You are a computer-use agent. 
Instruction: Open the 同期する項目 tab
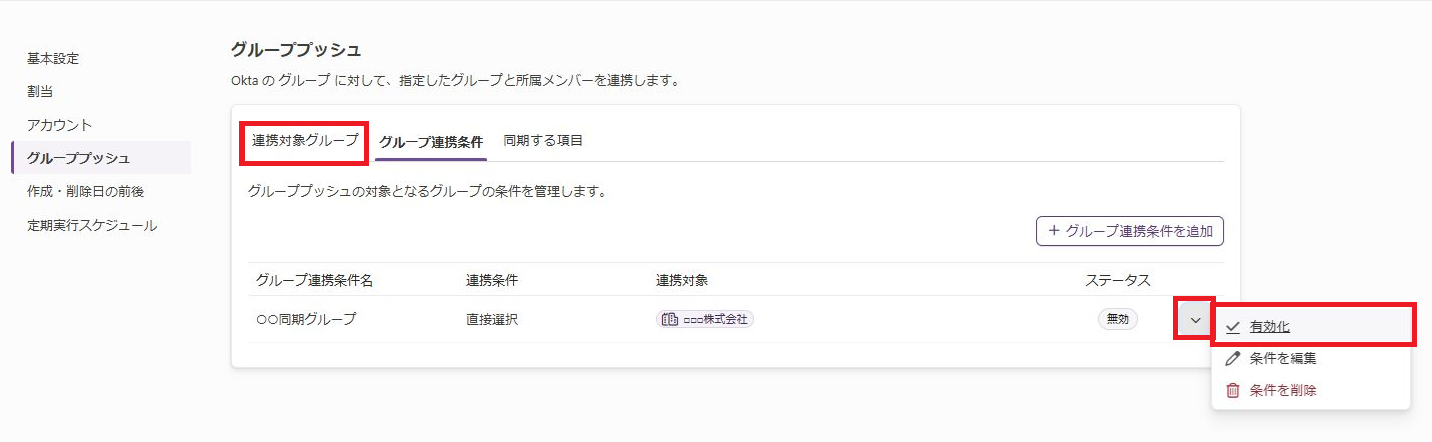[543, 141]
